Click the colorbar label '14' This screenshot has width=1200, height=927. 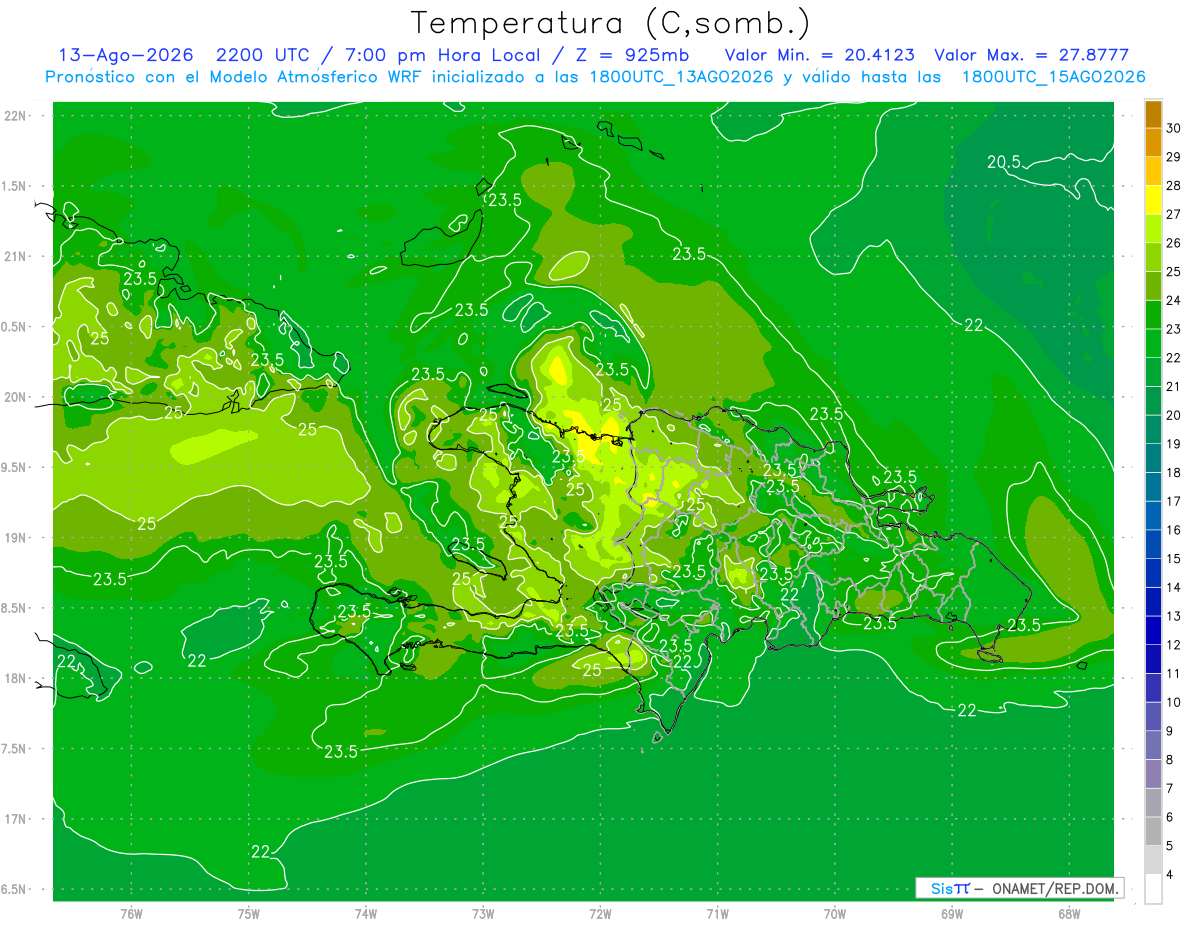coord(1174,587)
